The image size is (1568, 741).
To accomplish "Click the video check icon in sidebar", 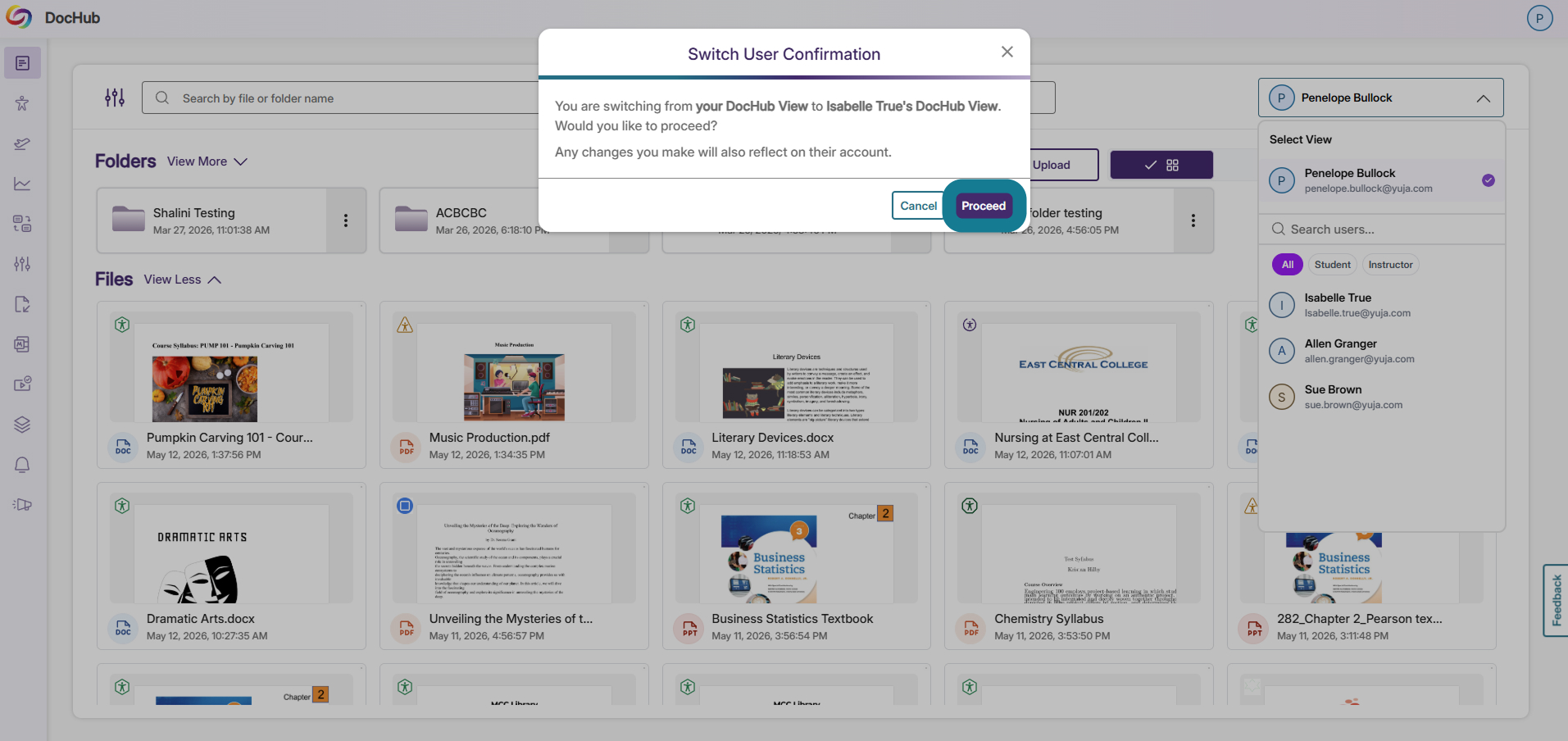I will point(22,384).
